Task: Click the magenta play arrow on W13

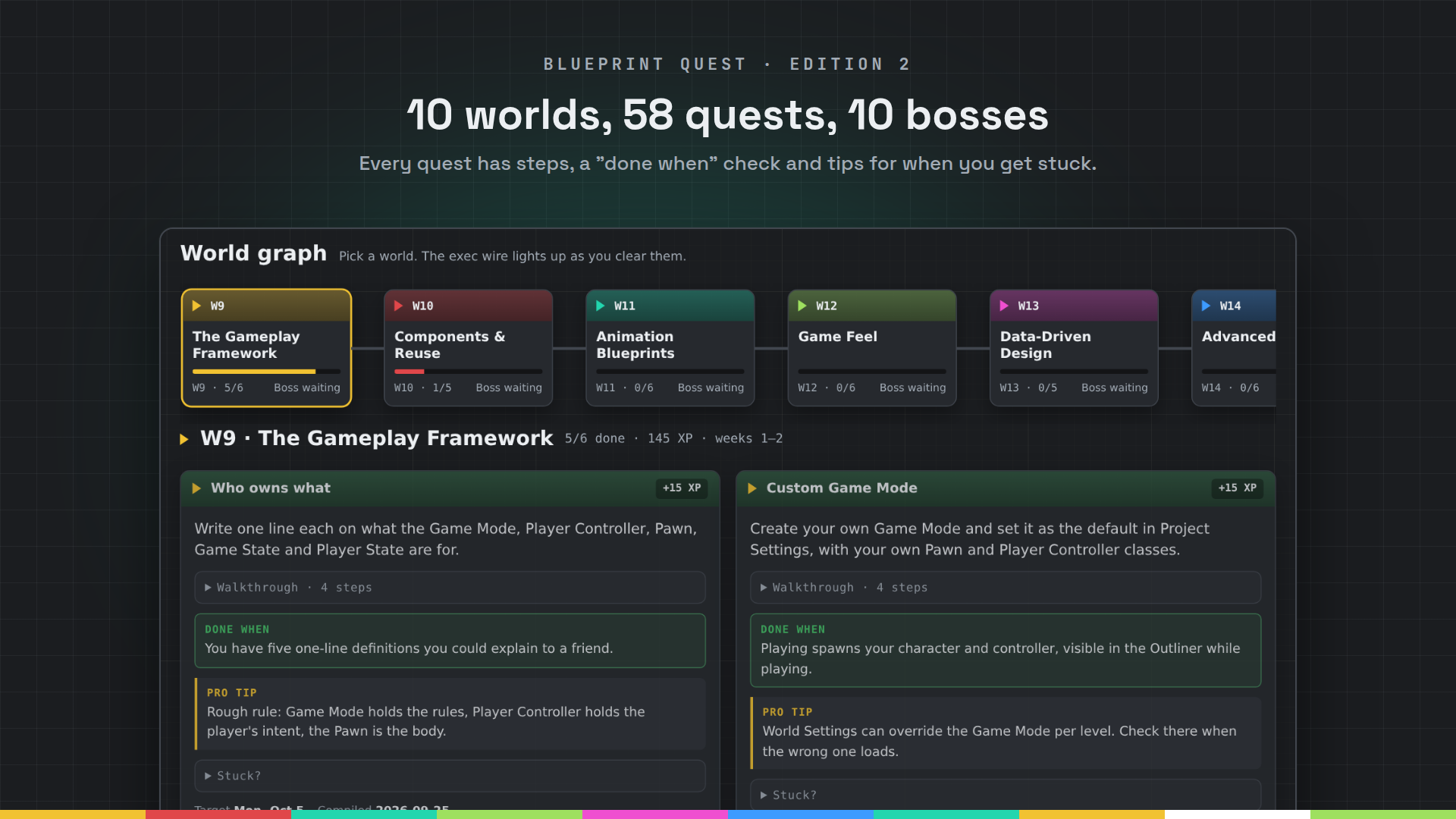Action: point(1004,306)
